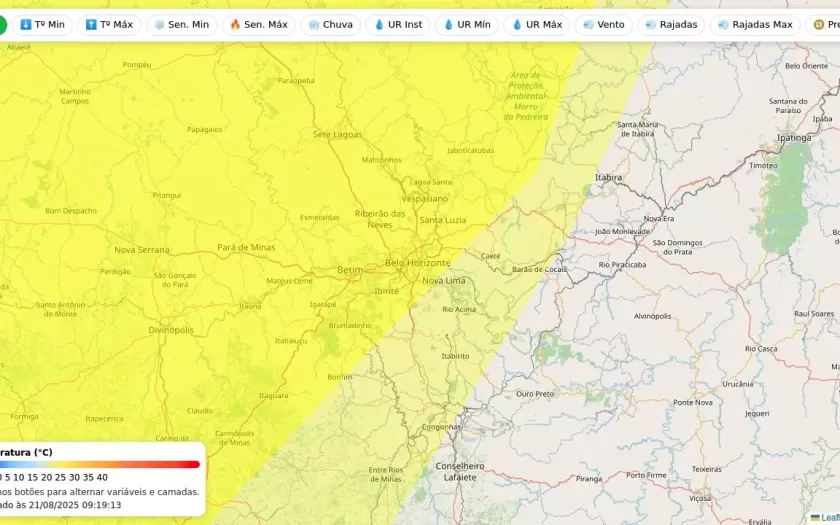Select the Tº Min down-arrow layer button

point(42,24)
